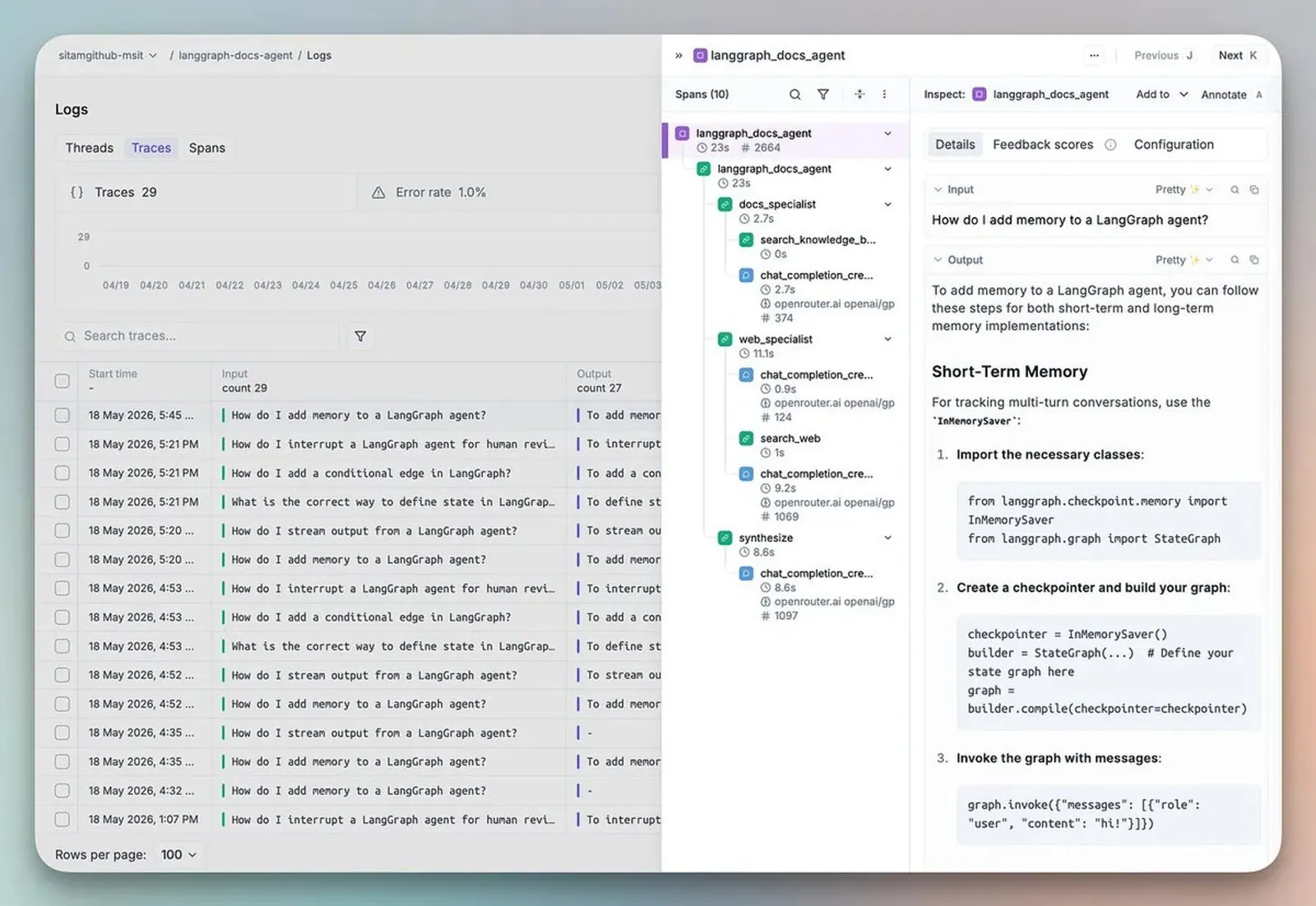Select all traces with header checkbox
Image resolution: width=1316 pixels, height=906 pixels.
(62, 381)
